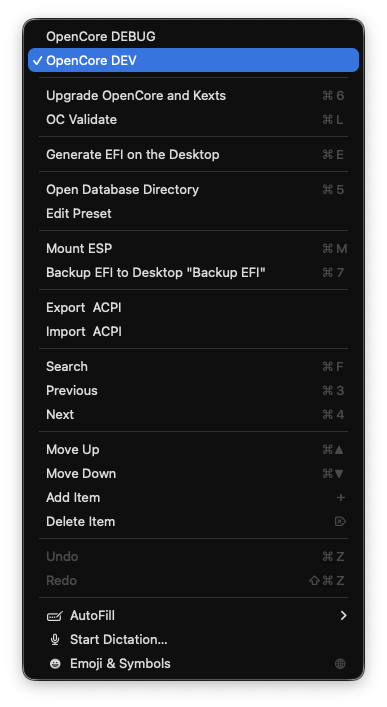Select Generate EFI on the Desktop
Image resolution: width=387 pixels, height=707 pixels.
click(194, 155)
